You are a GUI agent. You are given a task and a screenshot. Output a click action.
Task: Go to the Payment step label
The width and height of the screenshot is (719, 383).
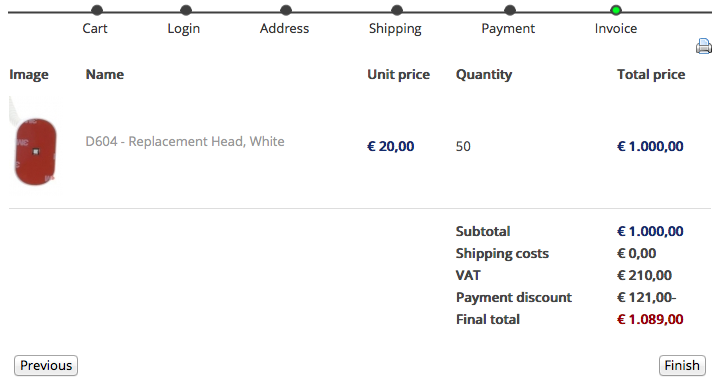(x=508, y=29)
